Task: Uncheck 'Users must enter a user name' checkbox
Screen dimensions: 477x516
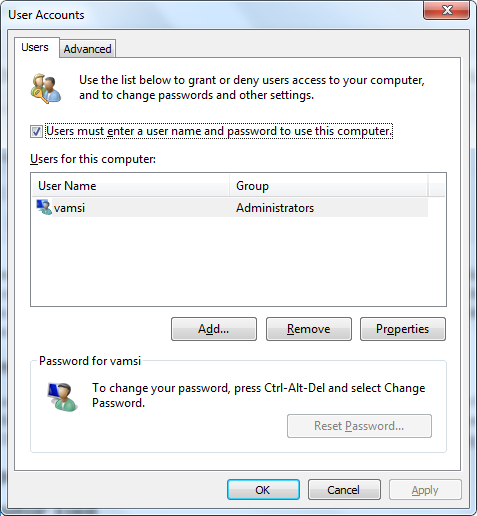Action: tap(36, 131)
